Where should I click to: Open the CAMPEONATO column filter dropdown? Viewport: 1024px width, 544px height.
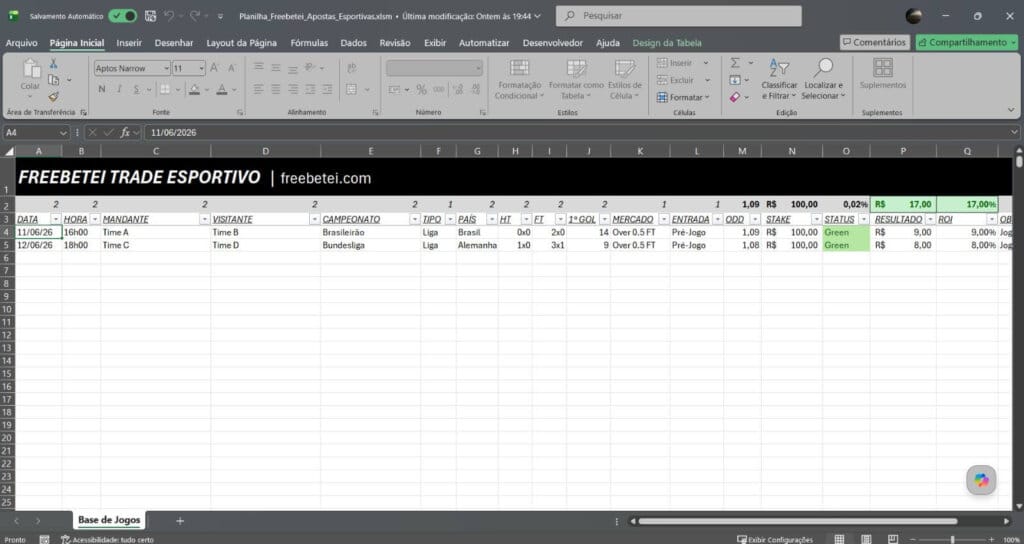click(415, 219)
